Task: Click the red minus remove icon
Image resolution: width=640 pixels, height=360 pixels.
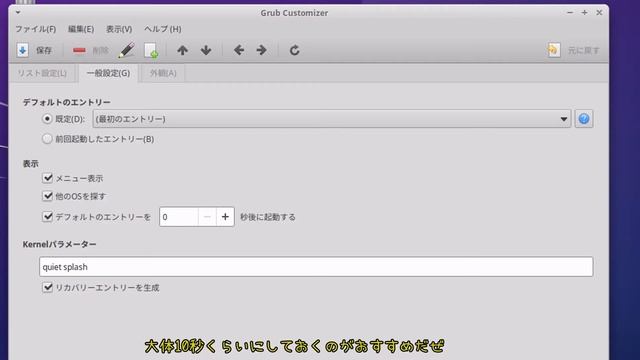Action: pyautogui.click(x=79, y=50)
